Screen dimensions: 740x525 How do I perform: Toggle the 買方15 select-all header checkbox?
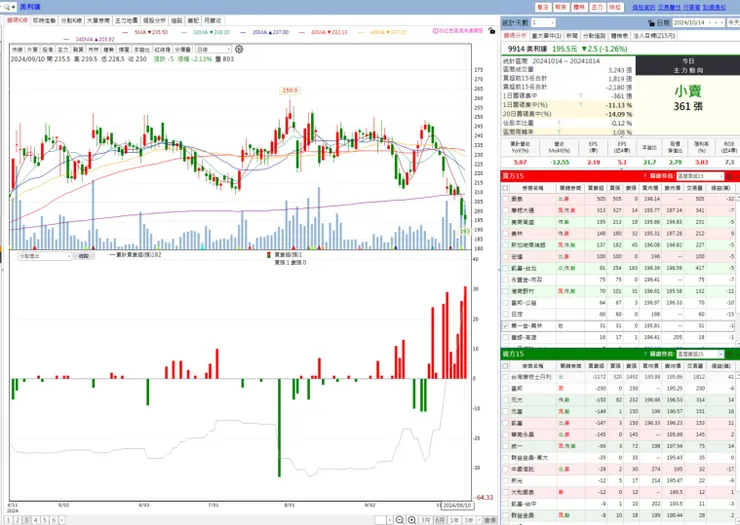click(x=505, y=188)
